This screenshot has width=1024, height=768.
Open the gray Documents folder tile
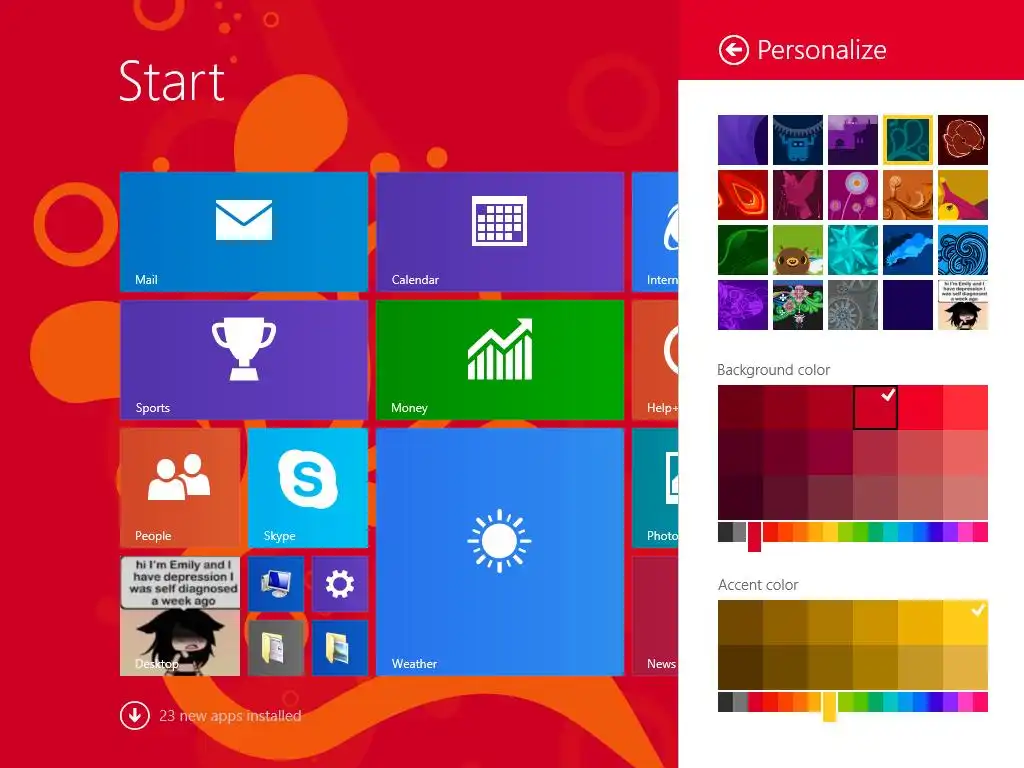pyautogui.click(x=276, y=647)
